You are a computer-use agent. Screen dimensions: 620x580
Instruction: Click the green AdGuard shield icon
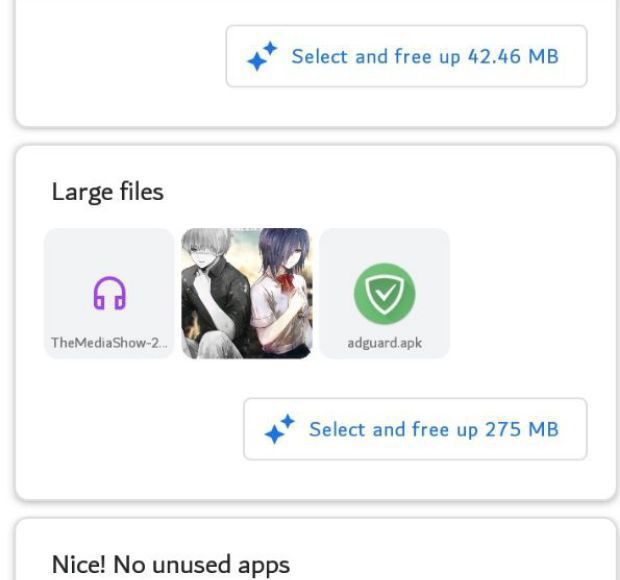click(384, 294)
